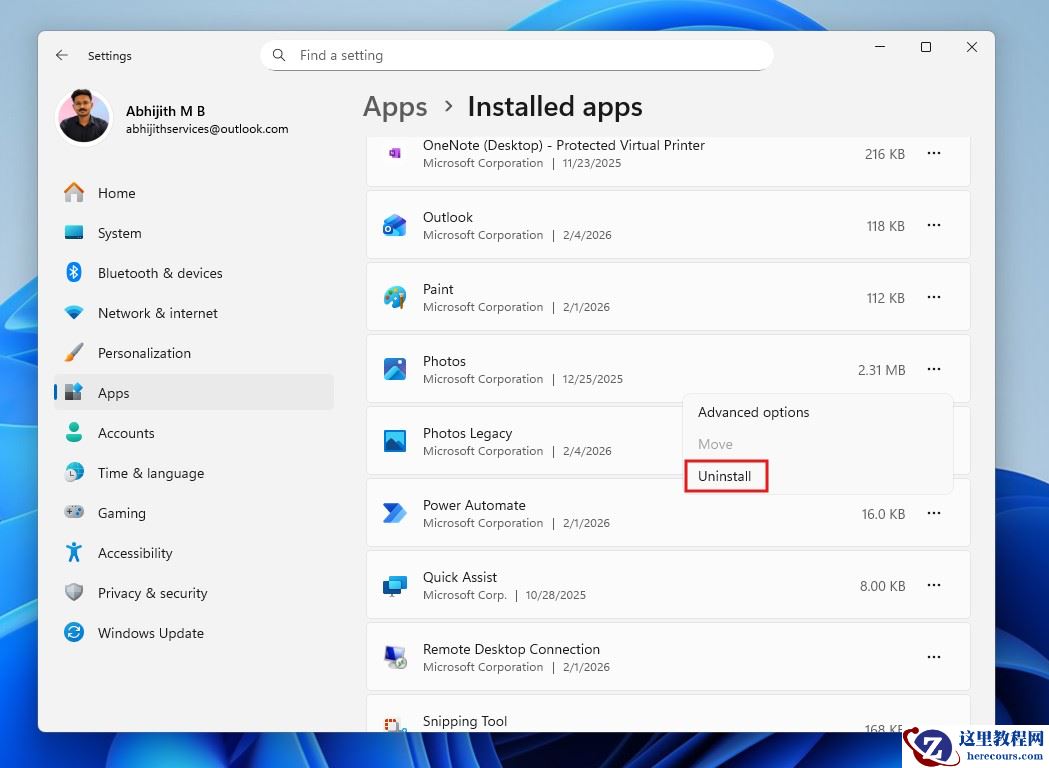This screenshot has width=1049, height=768.
Task: Open more options for Photos
Action: [x=934, y=369]
